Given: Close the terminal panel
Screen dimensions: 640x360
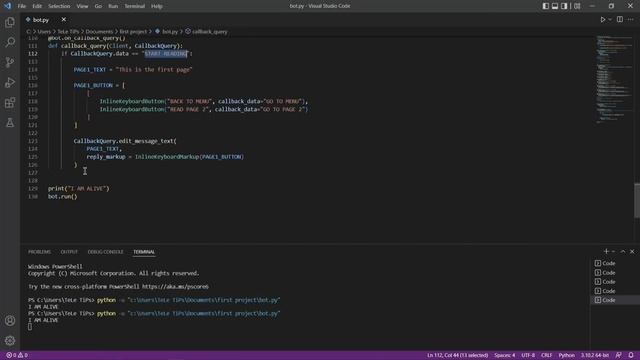Looking at the screenshot, I should [x=632, y=251].
